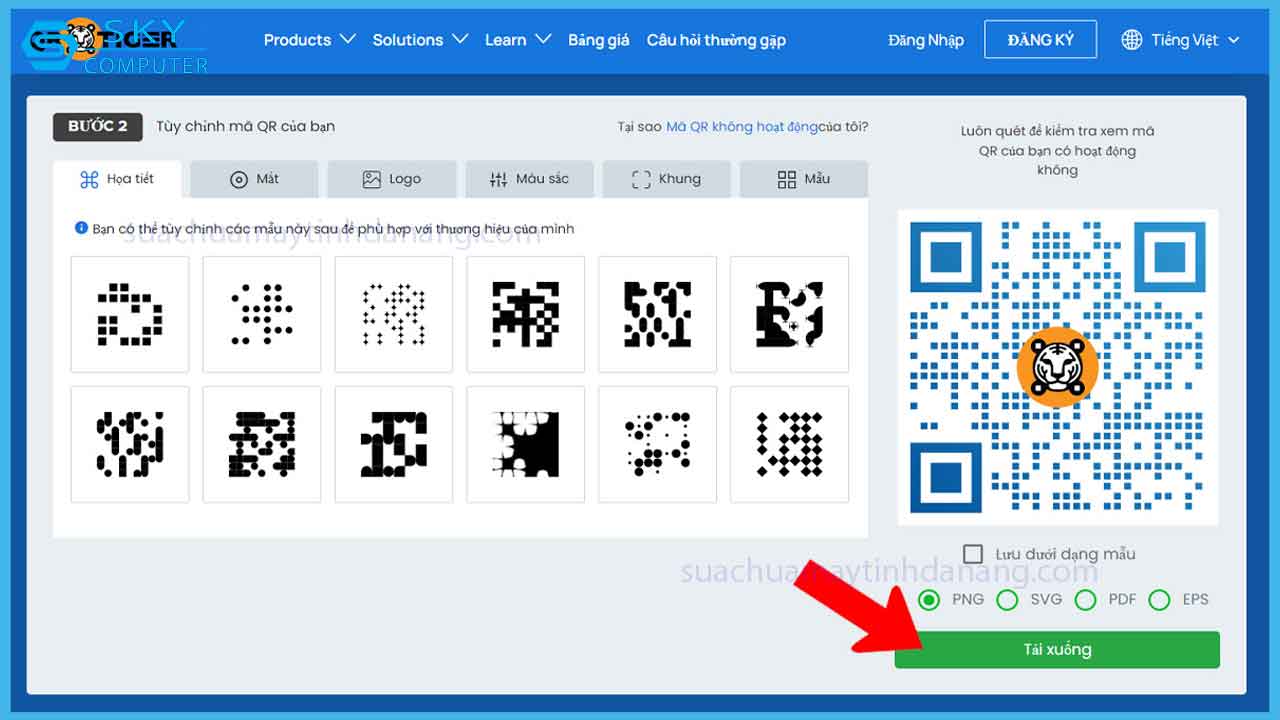Pick the vertical rounded-bars QR pattern

130,444
